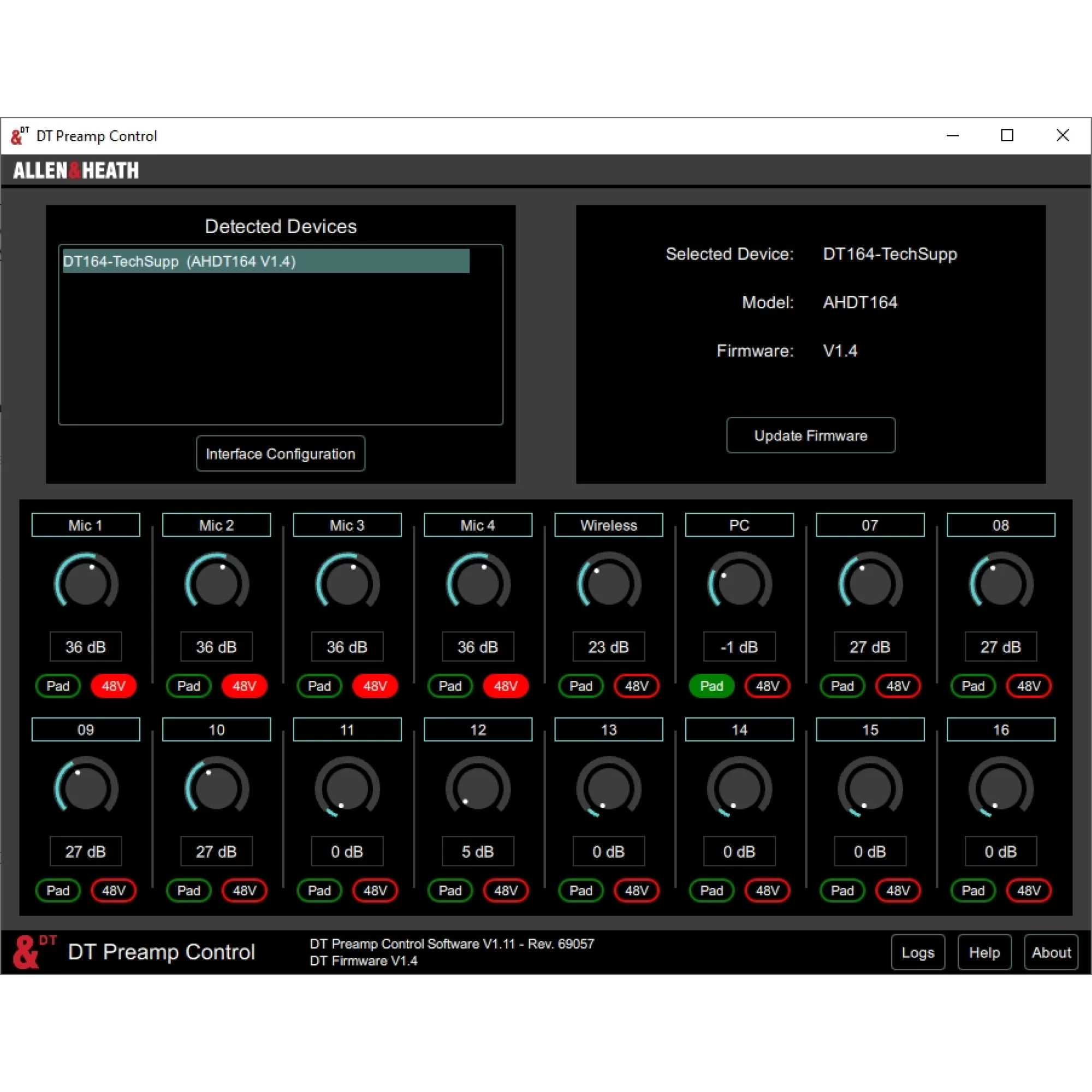Screen dimensions: 1092x1092
Task: Edit the PC channel name
Action: click(739, 525)
